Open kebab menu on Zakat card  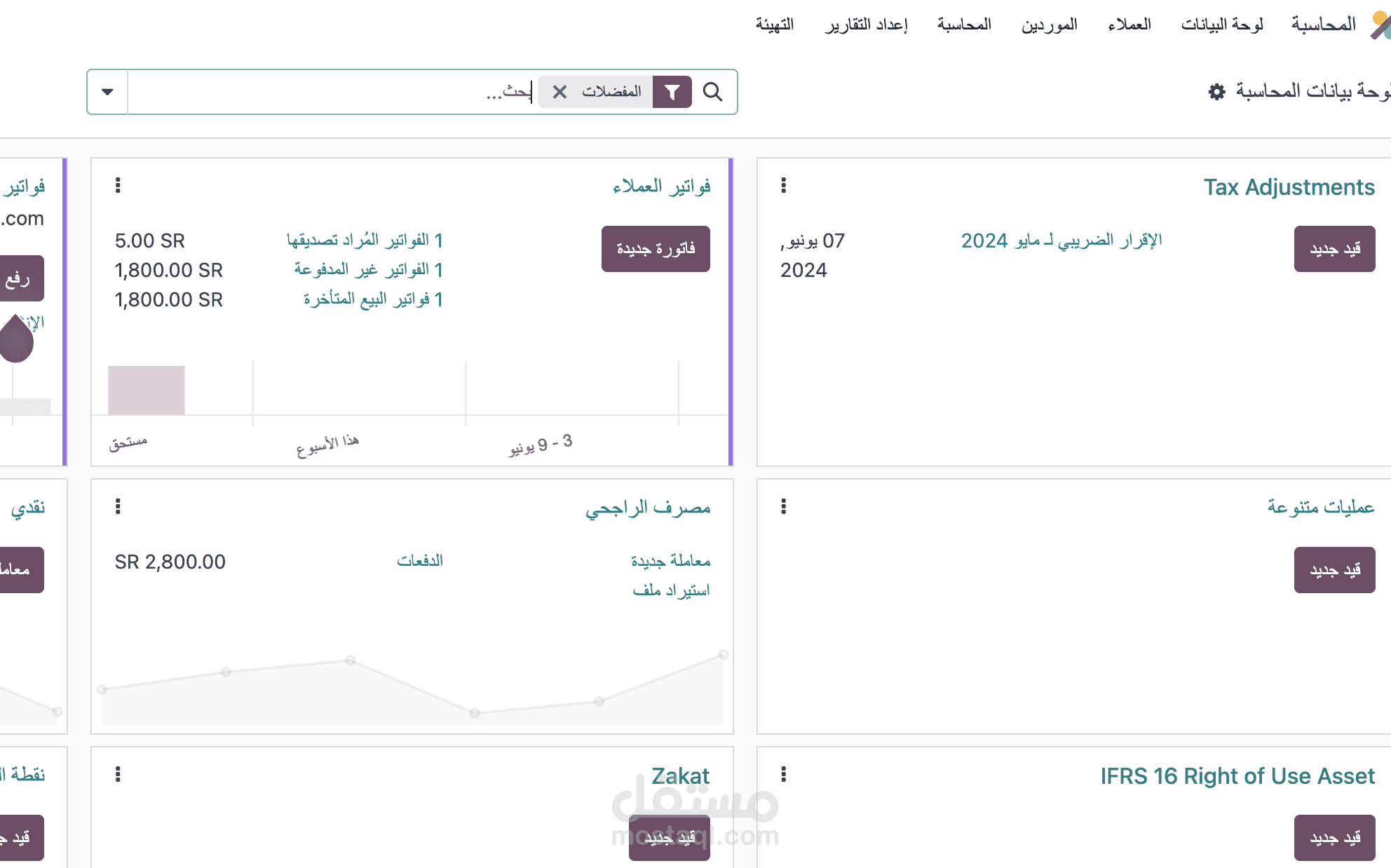coord(118,775)
